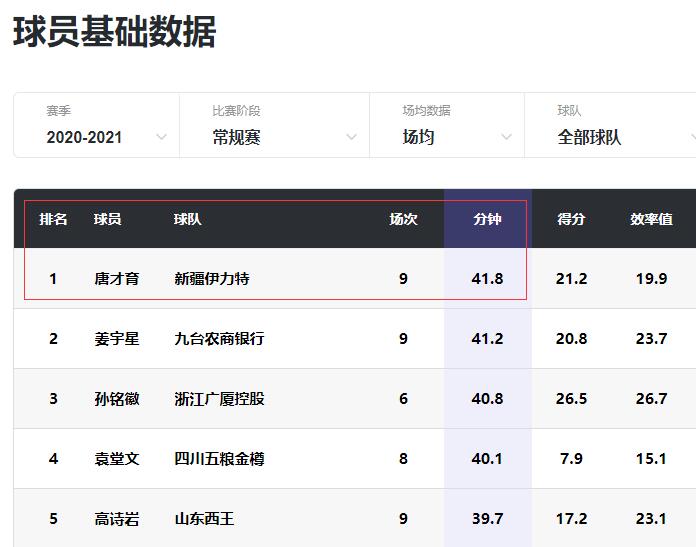Open team 新疆伊力特
Screen dimensions: 696x547
pos(212,279)
